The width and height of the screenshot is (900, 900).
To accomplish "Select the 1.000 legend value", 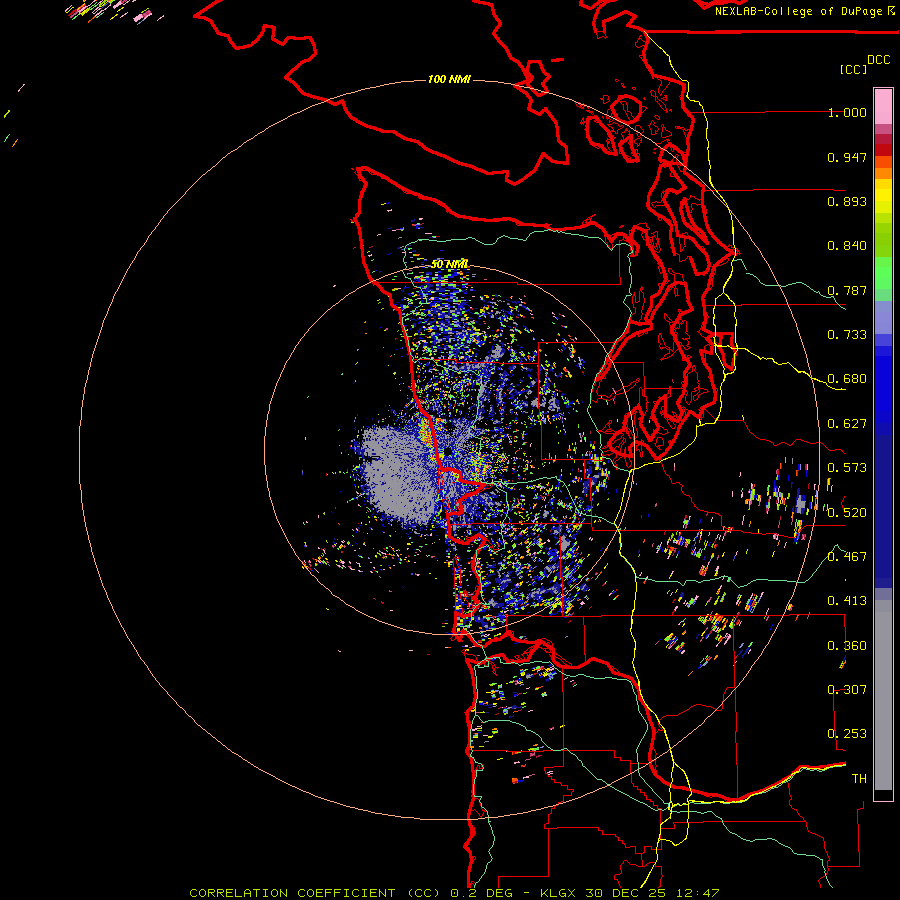I will 847,112.
